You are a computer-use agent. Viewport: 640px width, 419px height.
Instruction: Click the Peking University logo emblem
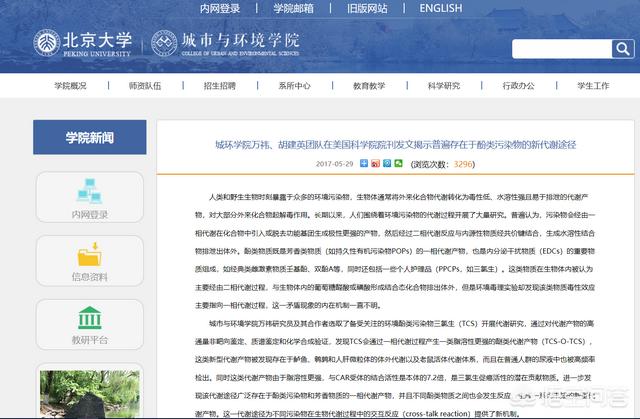[47, 43]
